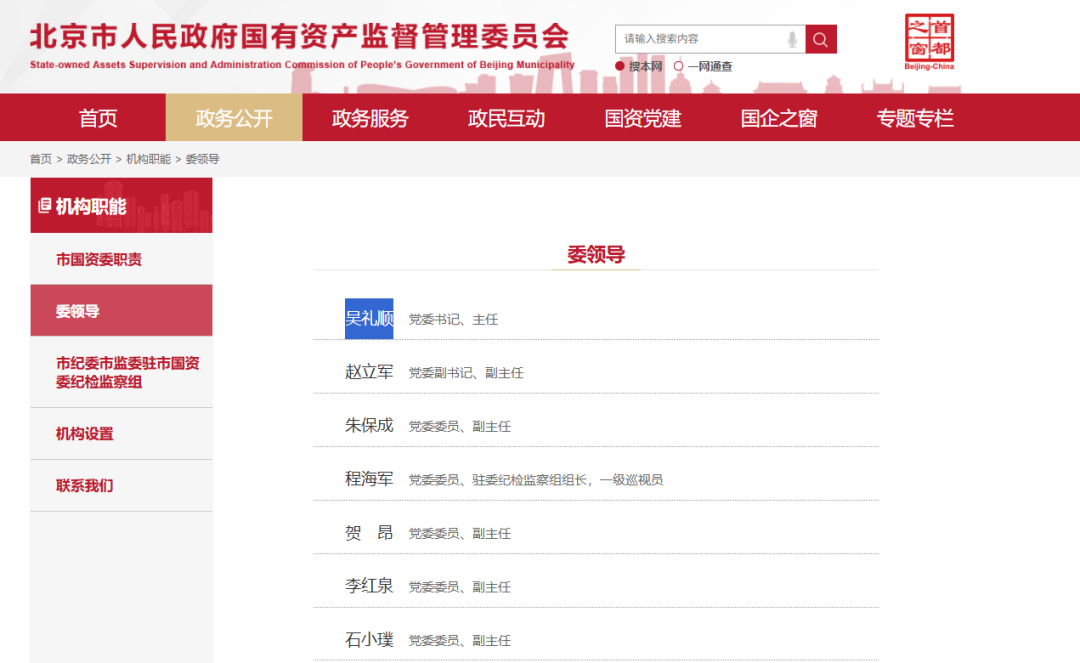Open the 国企之窗 navigation tab
This screenshot has width=1080, height=663.
pyautogui.click(x=779, y=118)
